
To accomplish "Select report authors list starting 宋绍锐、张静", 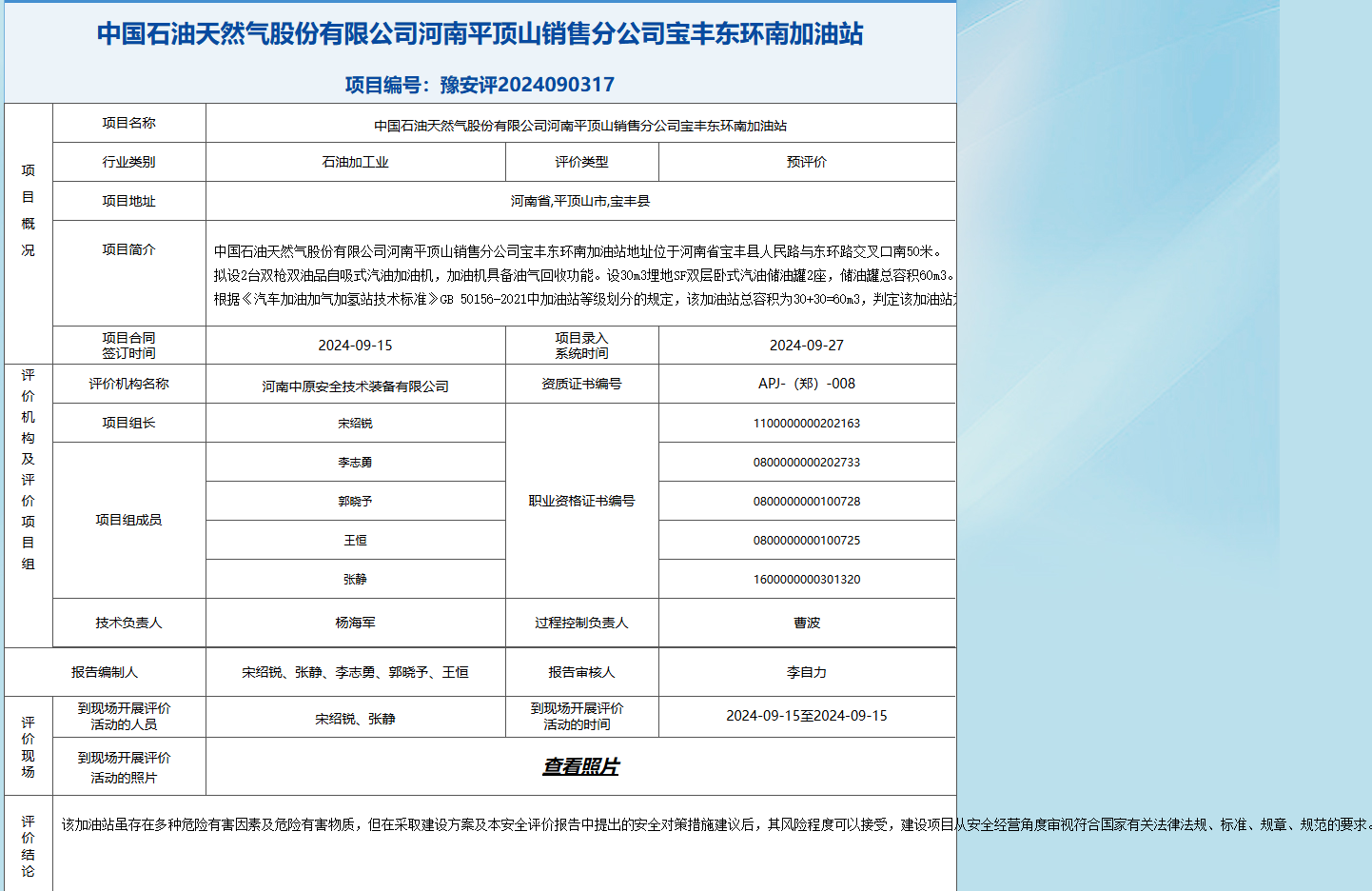I will click(356, 672).
